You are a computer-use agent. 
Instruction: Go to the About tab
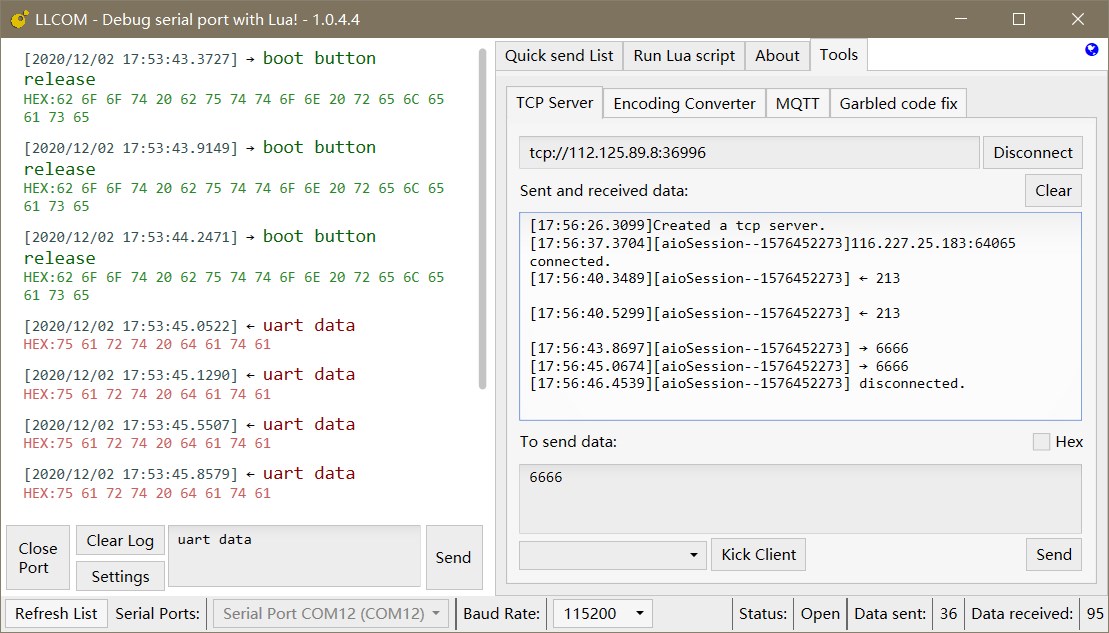(777, 56)
